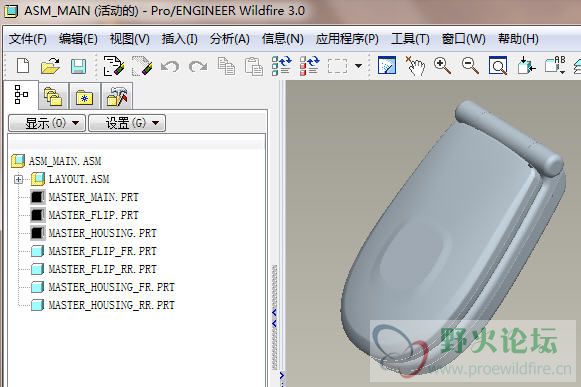Click the New file icon
Viewport: 581px width, 387px height.
click(x=23, y=66)
